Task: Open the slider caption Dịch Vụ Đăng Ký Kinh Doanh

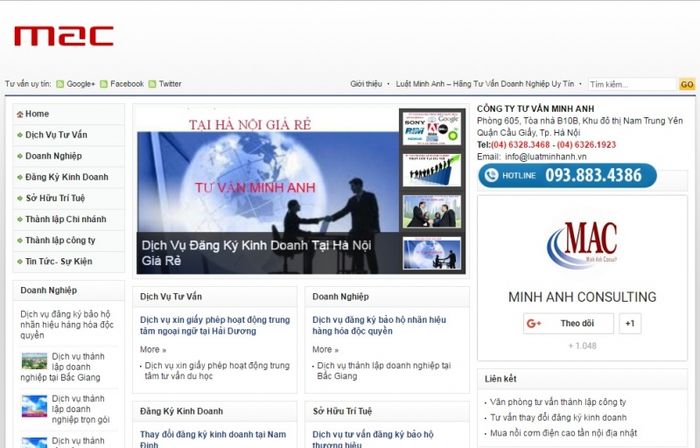Action: pyautogui.click(x=256, y=253)
